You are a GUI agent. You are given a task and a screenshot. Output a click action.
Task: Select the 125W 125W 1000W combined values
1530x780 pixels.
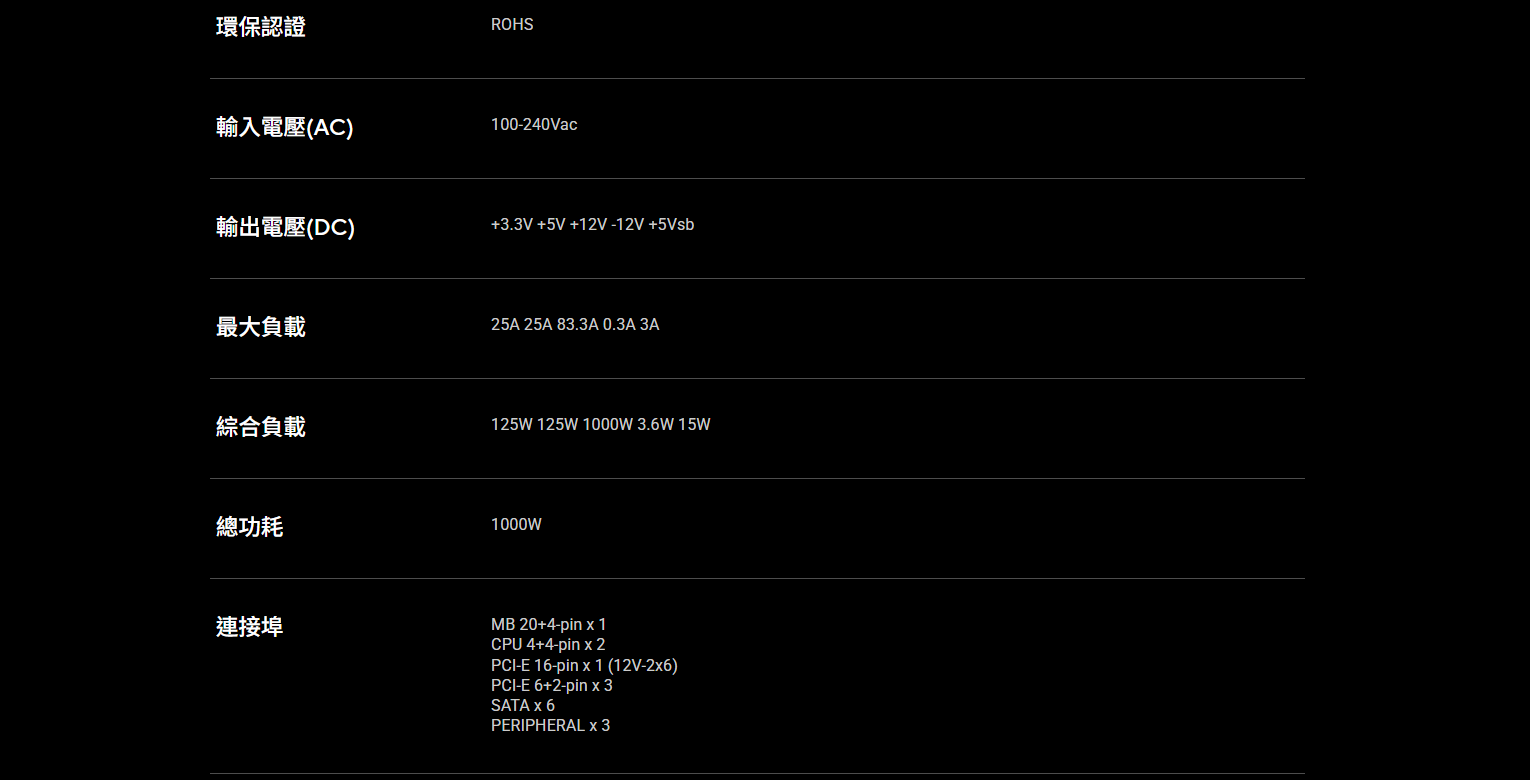562,425
